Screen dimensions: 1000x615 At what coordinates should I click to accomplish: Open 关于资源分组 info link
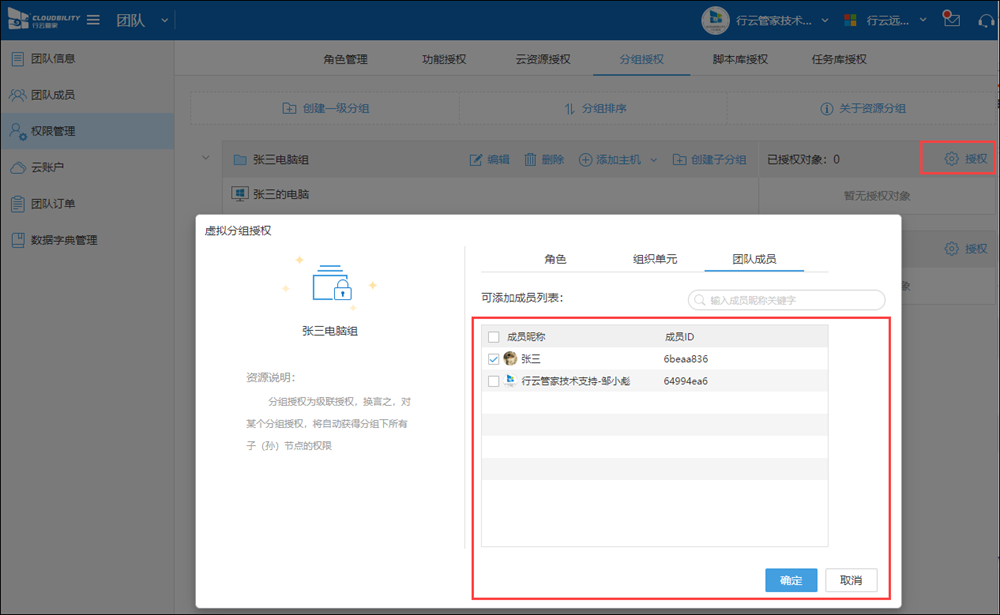coord(863,108)
